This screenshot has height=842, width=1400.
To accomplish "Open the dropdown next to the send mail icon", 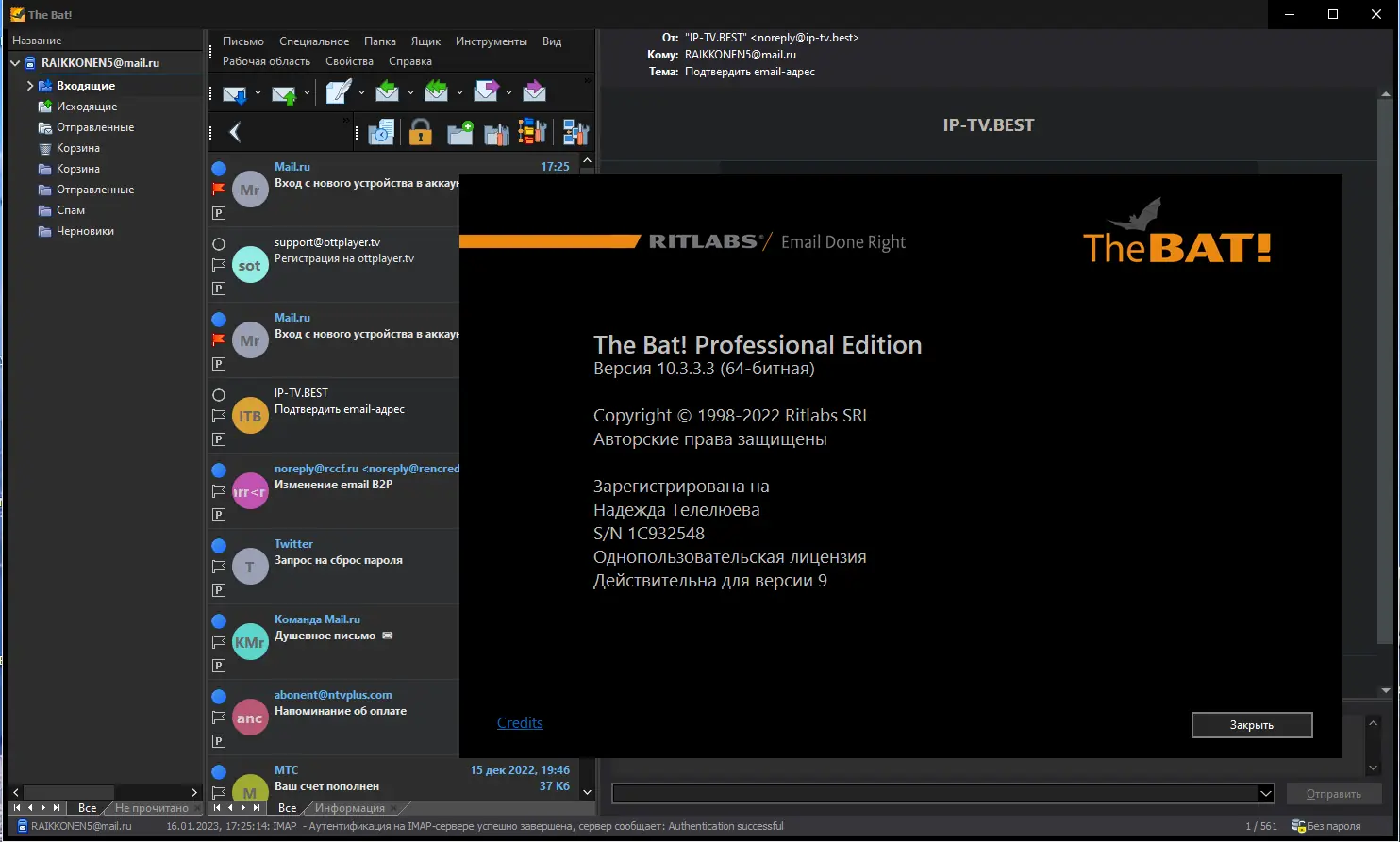I will pyautogui.click(x=308, y=92).
